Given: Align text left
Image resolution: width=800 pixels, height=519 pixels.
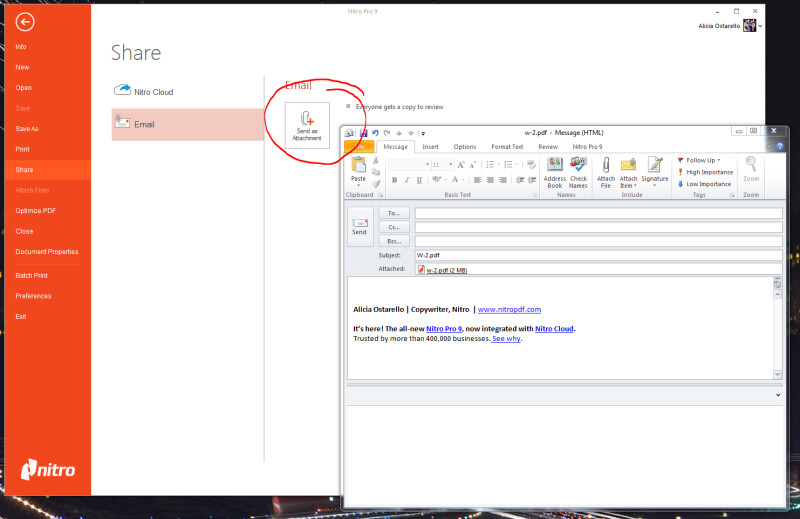Looking at the screenshot, I should (478, 180).
